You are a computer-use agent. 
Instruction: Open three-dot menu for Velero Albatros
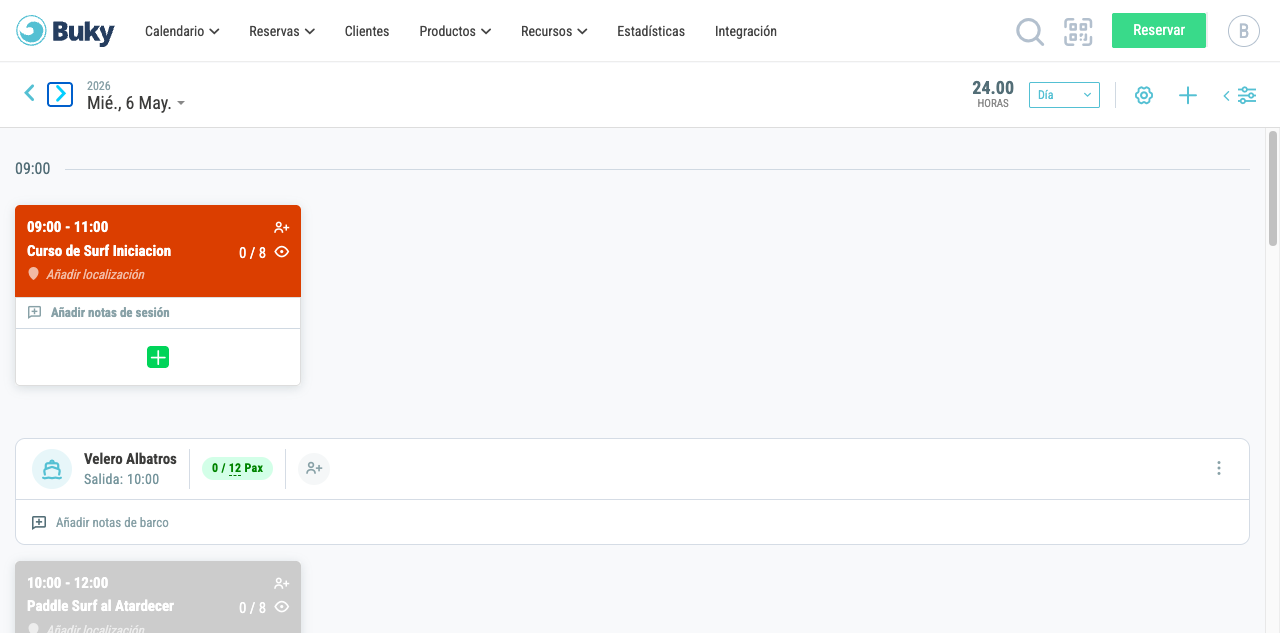pyautogui.click(x=1218, y=468)
